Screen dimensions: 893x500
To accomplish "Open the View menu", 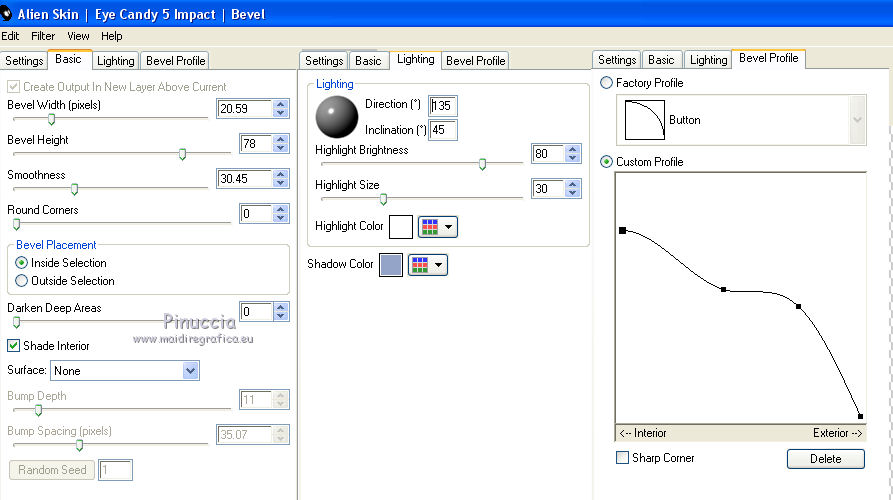I will [78, 36].
